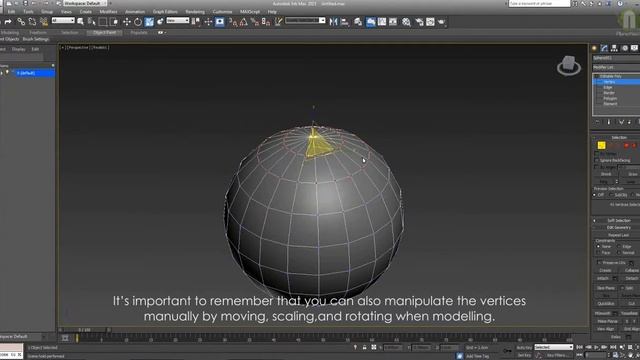This screenshot has width=640, height=360.
Task: Collapse the Editable Poly stack entry expander
Action: 596,76
